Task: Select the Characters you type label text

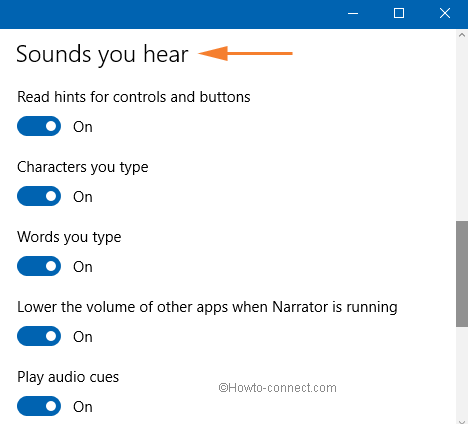Action: tap(83, 167)
